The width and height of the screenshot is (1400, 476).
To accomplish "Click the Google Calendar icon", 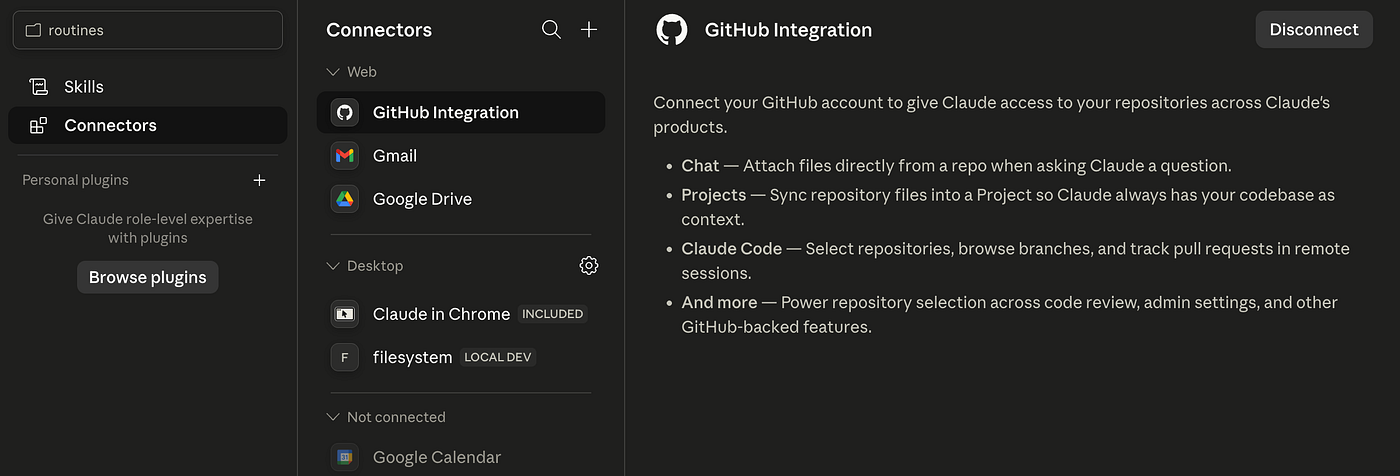I will (345, 457).
